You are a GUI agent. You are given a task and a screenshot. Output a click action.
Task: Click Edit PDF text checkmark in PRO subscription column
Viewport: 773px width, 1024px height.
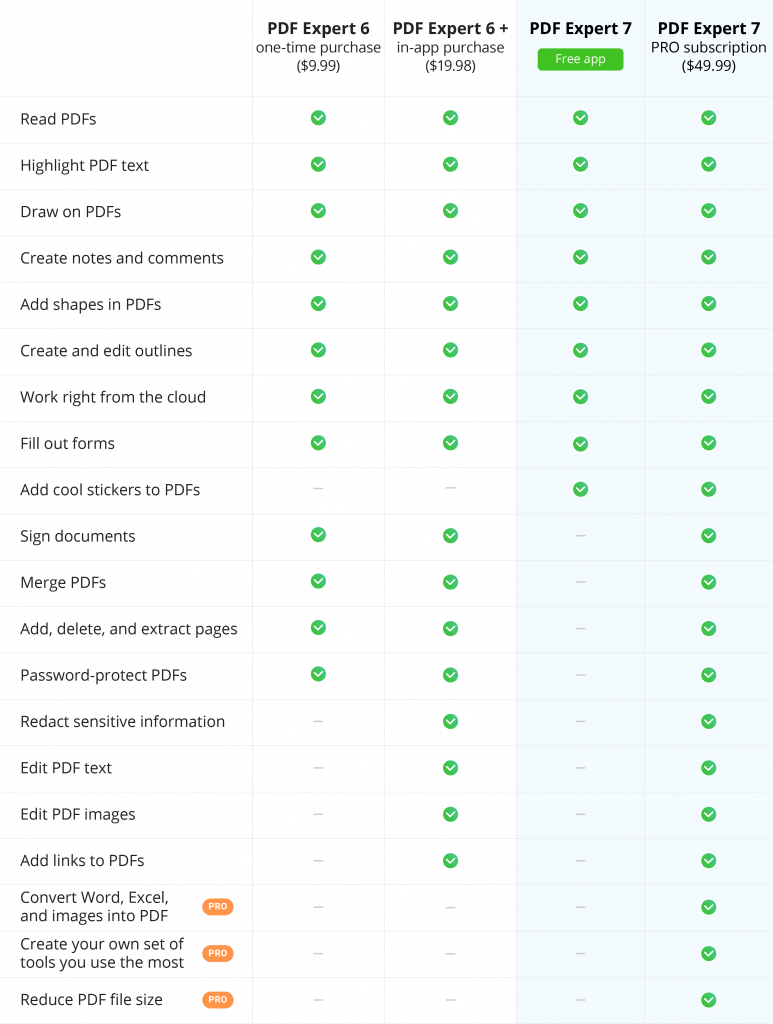pyautogui.click(x=708, y=768)
